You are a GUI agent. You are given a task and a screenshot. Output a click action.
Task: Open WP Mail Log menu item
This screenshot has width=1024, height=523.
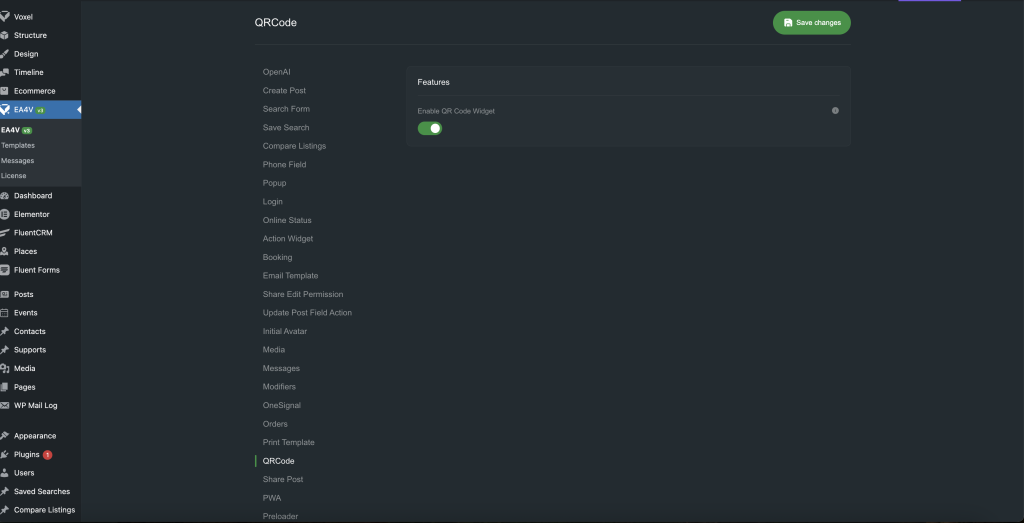click(35, 405)
